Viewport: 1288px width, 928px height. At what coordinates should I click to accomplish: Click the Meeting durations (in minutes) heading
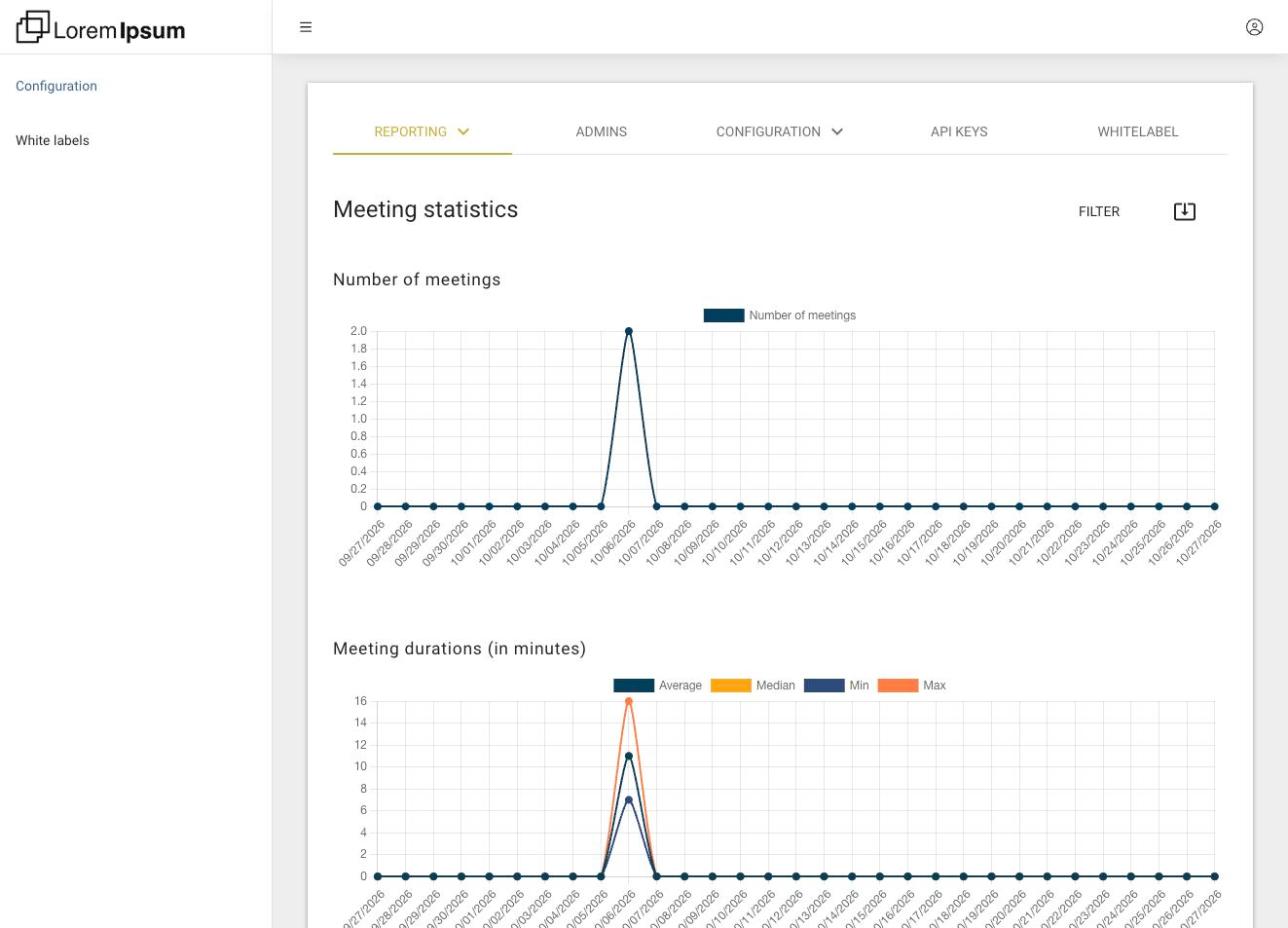[459, 648]
